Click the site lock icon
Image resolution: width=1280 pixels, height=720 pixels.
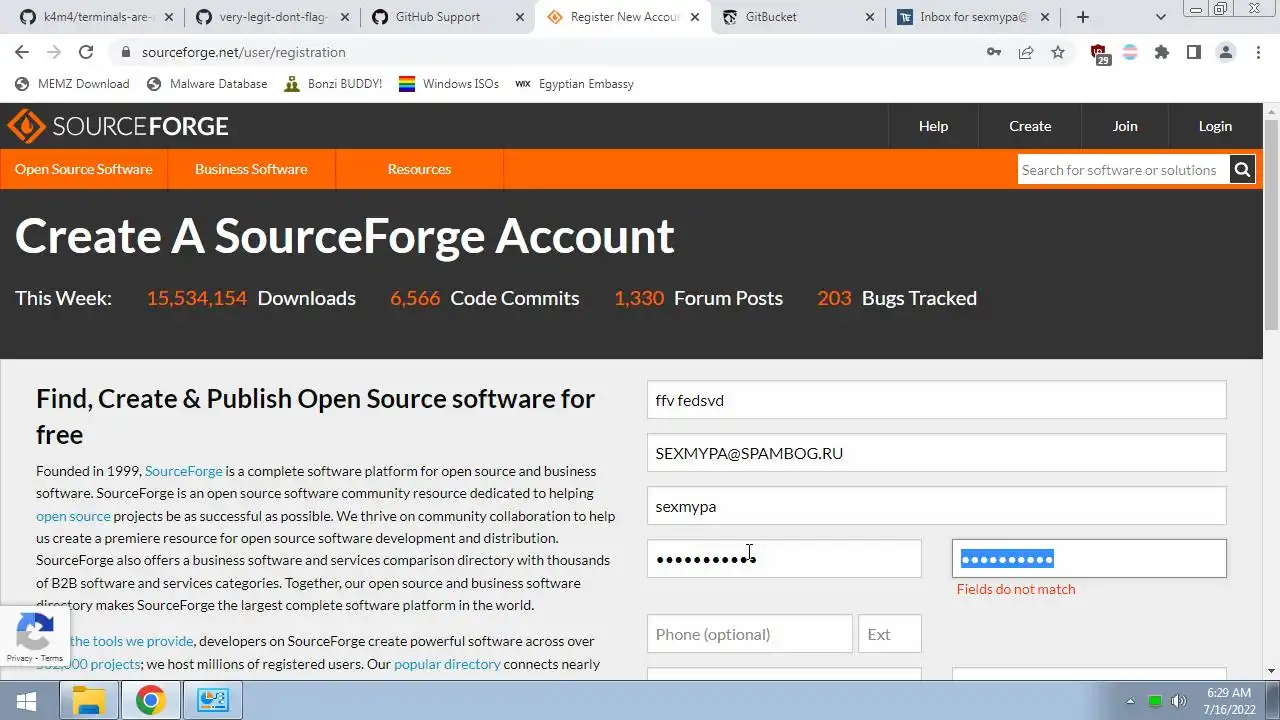(125, 52)
